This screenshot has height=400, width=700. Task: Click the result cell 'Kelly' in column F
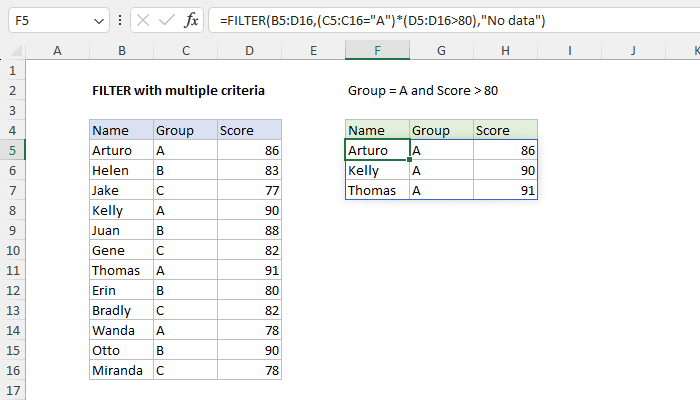point(377,170)
